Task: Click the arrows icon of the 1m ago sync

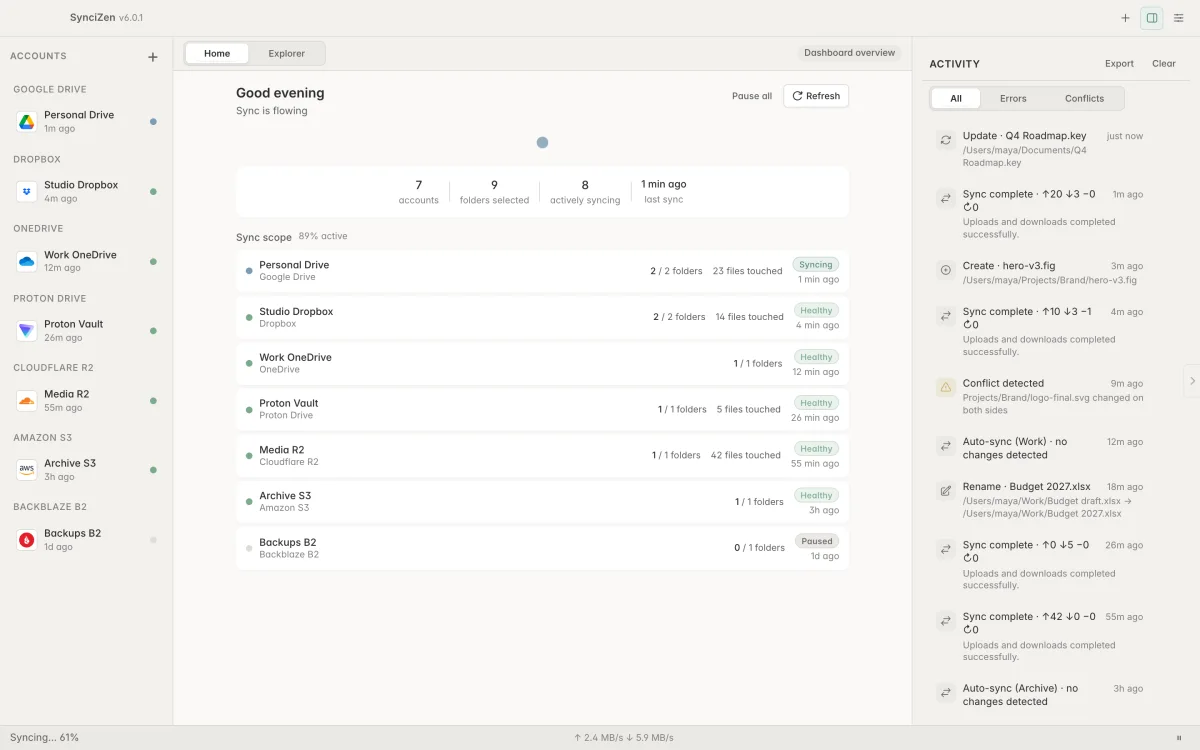Action: [945, 198]
